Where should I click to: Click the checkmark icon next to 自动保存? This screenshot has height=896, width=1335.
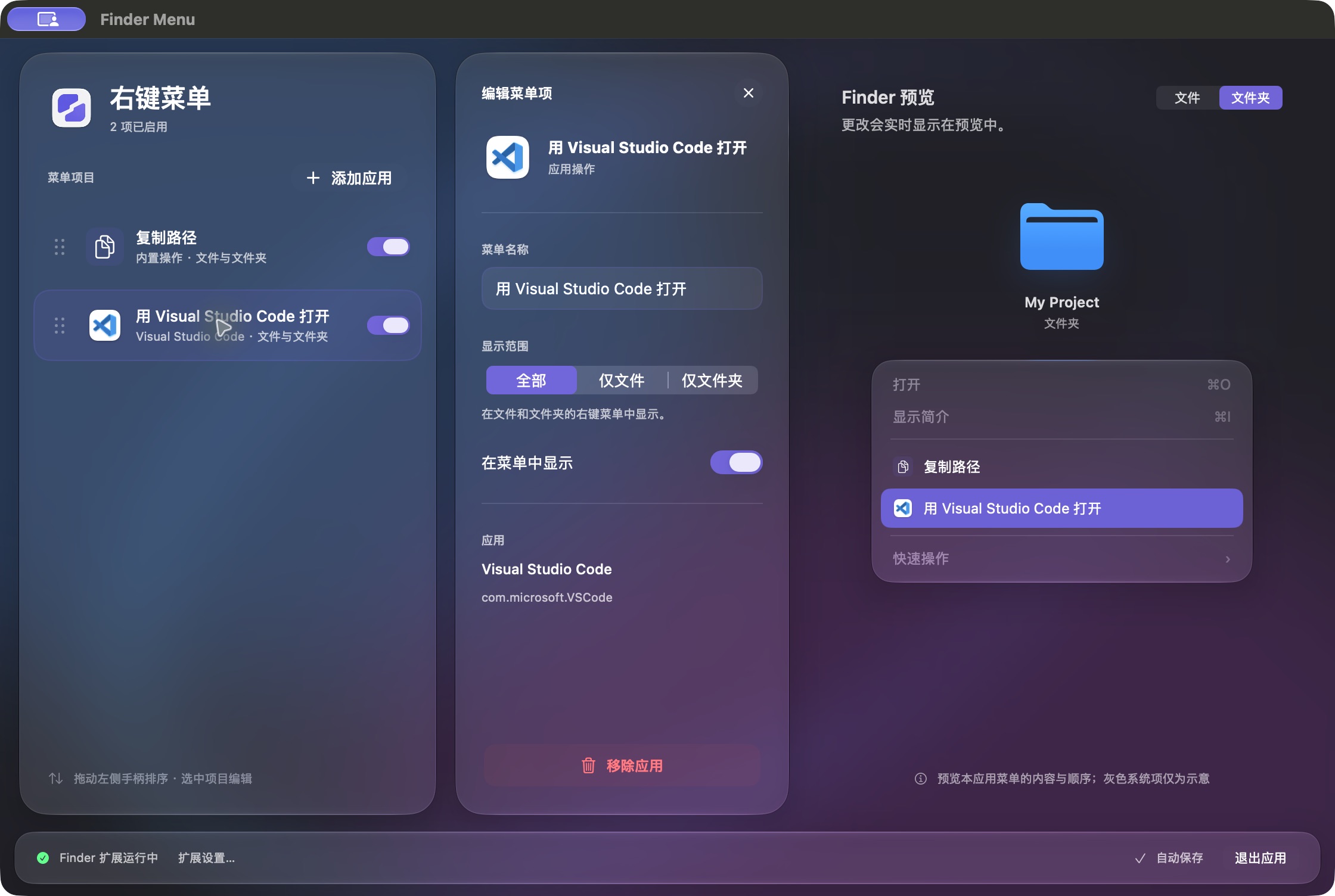pyautogui.click(x=1140, y=858)
